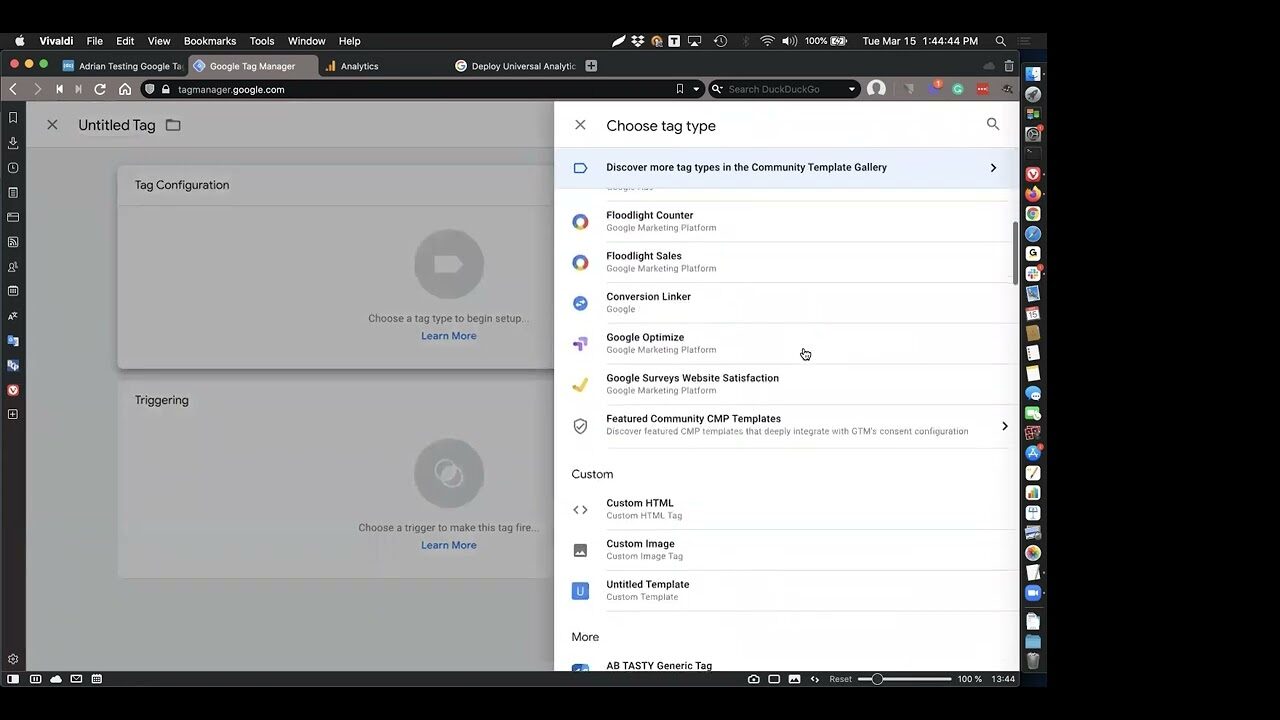Click Floodlight Sales ring icon

tap(580, 263)
